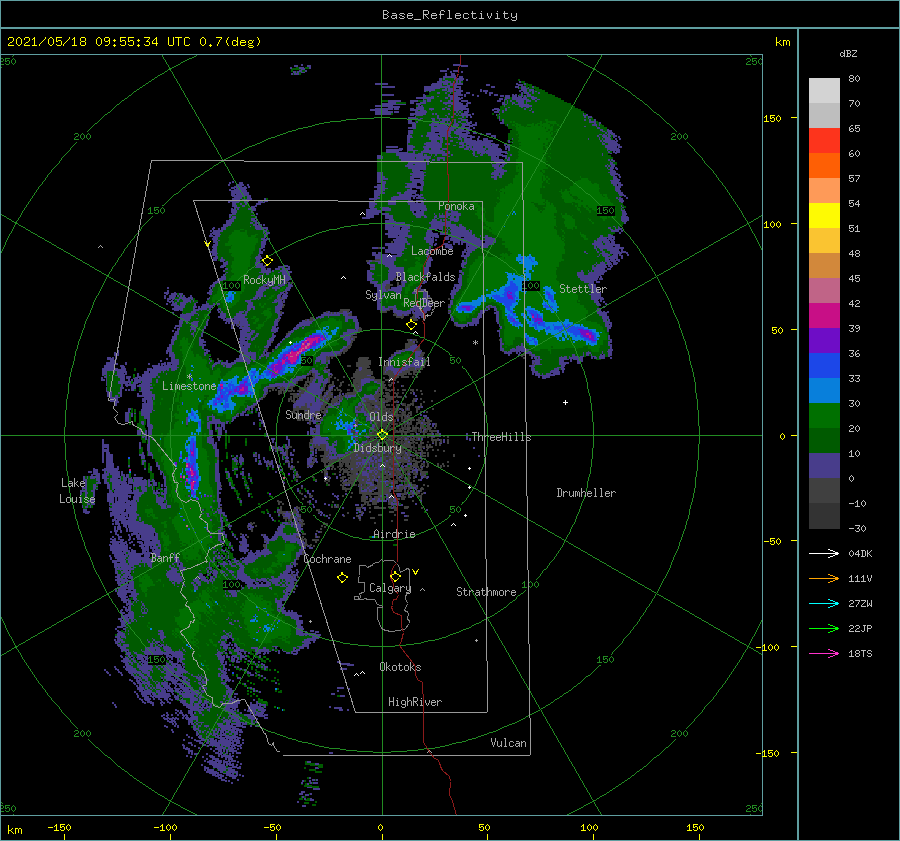Pick the magenta swatch in dBZ legend

pyautogui.click(x=824, y=316)
